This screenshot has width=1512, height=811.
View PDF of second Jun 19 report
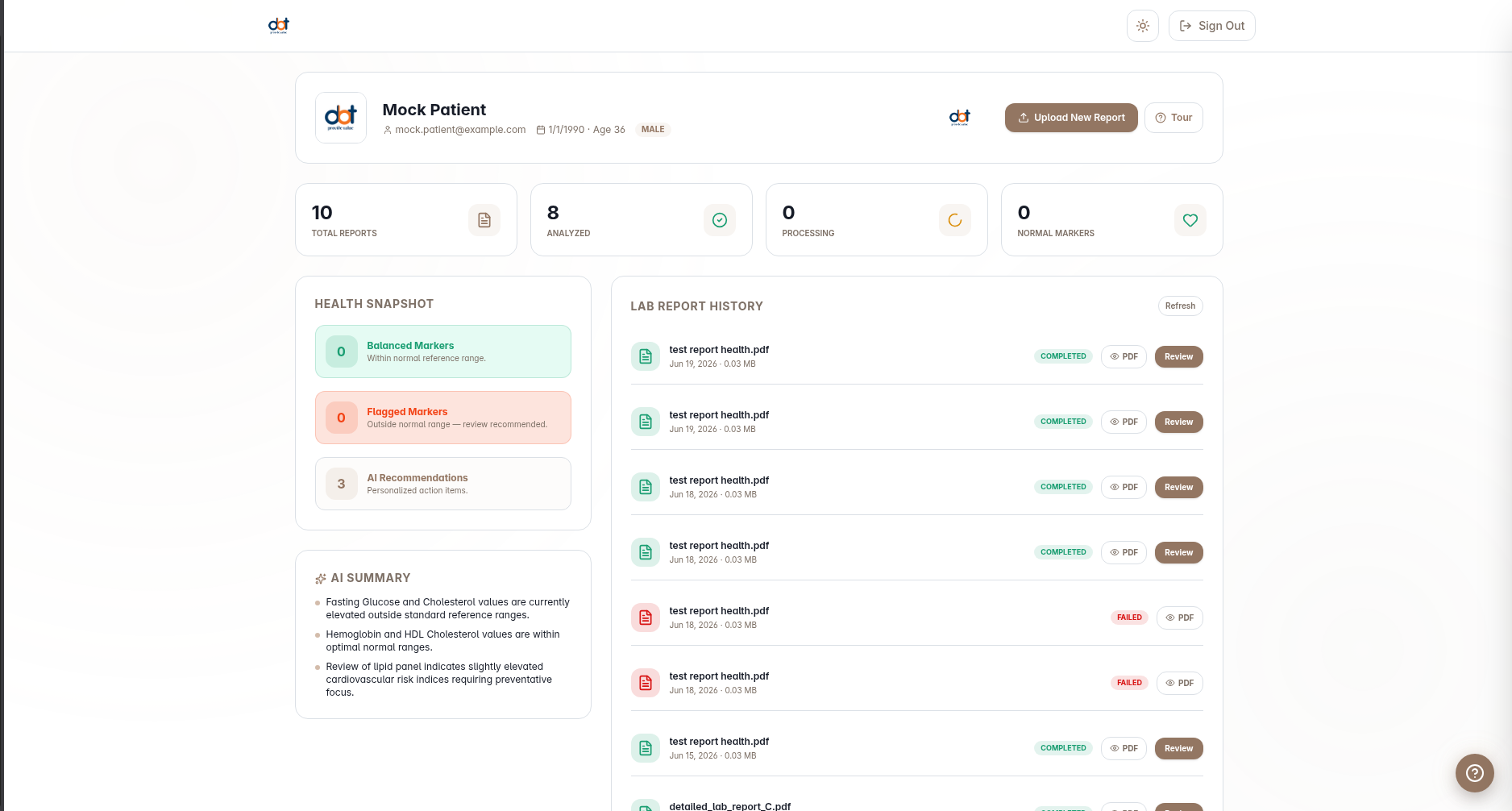click(1124, 422)
